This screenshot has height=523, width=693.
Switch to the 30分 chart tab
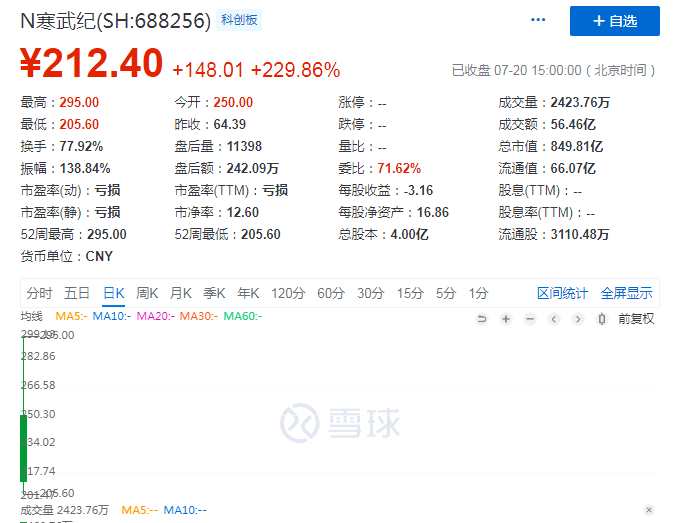(370, 293)
